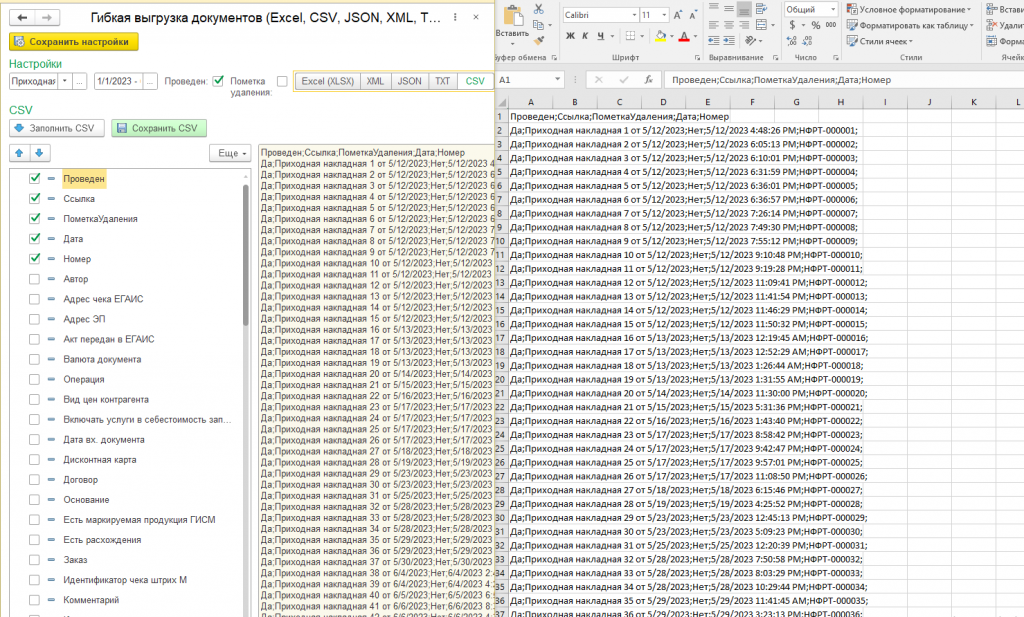Increase font size with the large A icon
This screenshot has width=1024, height=617.
pos(678,15)
